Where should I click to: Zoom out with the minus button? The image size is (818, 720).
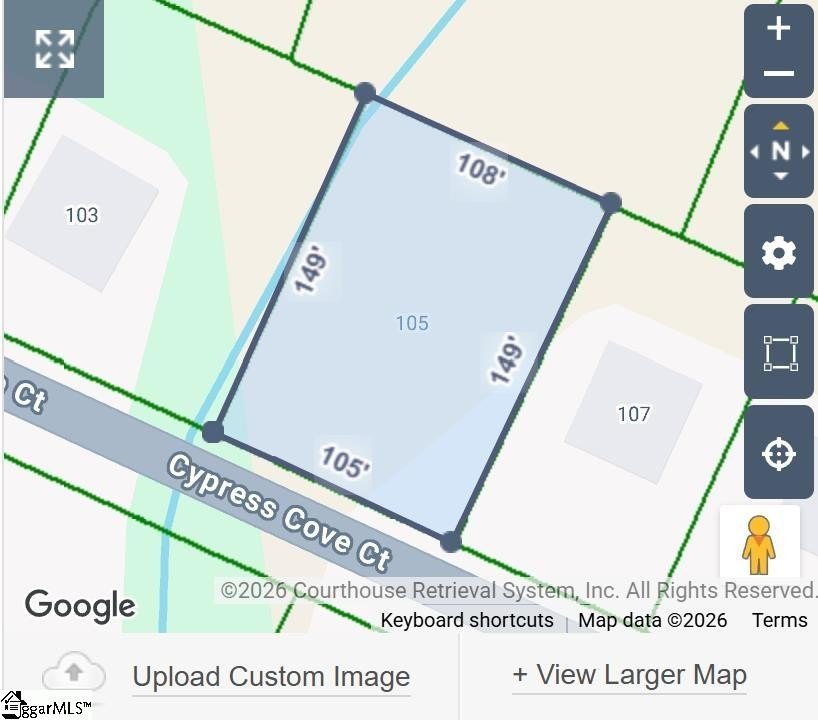(x=778, y=74)
